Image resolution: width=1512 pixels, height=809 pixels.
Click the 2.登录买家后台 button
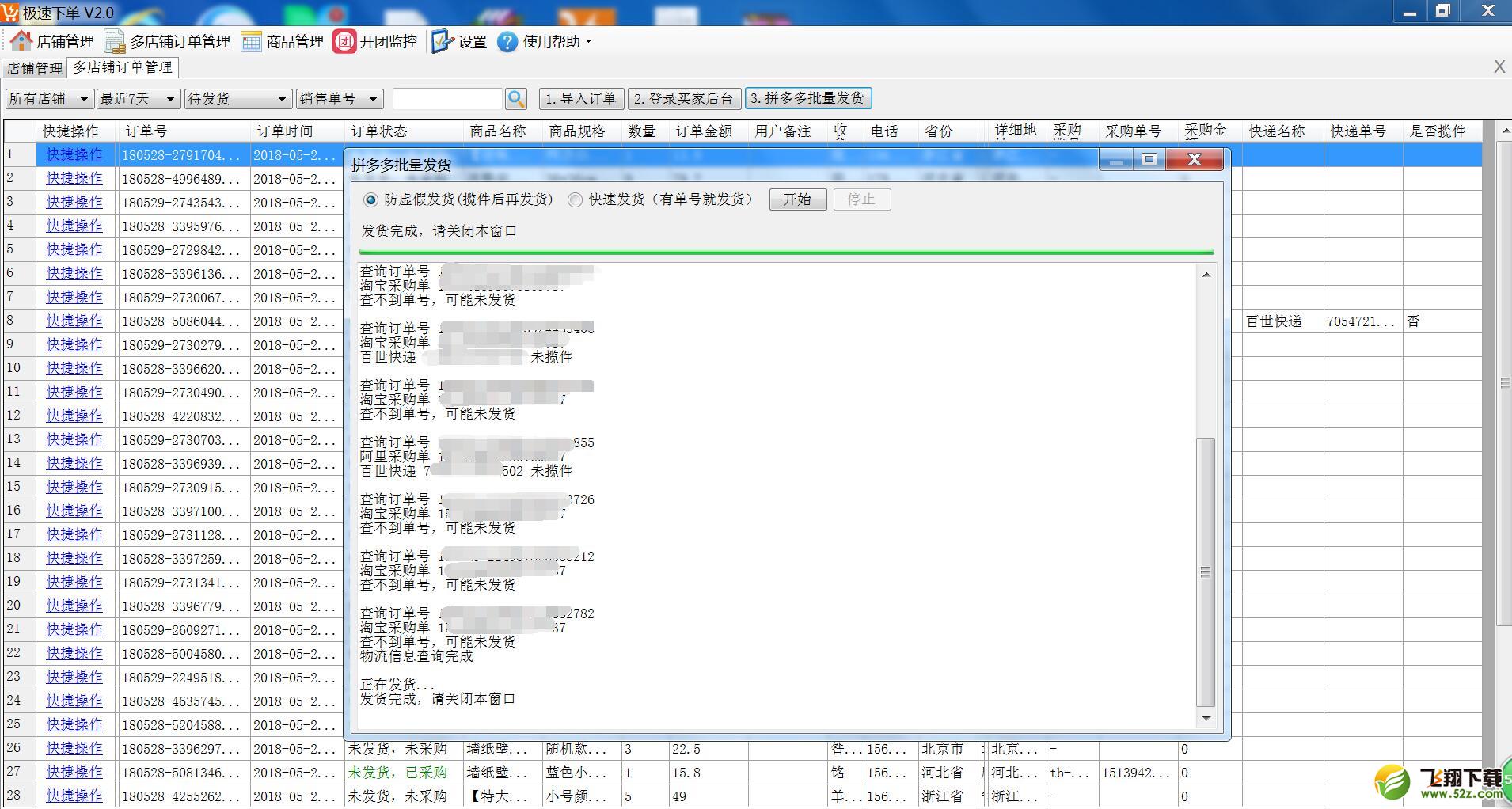coord(686,98)
